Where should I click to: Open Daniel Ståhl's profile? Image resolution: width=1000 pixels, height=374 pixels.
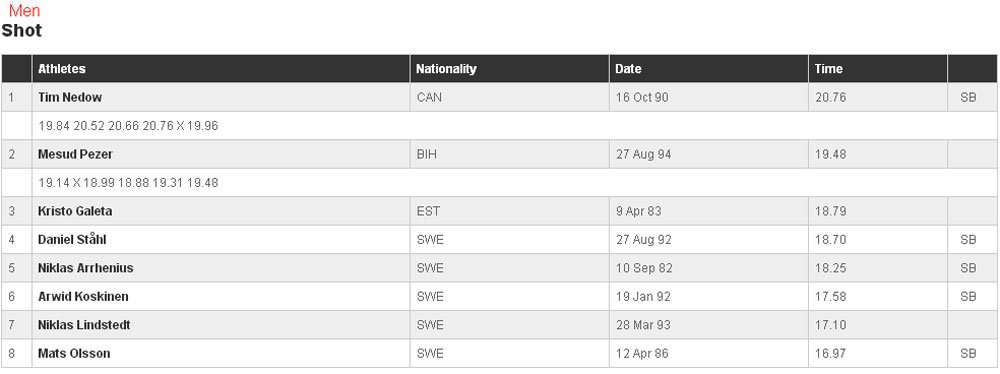coord(72,240)
